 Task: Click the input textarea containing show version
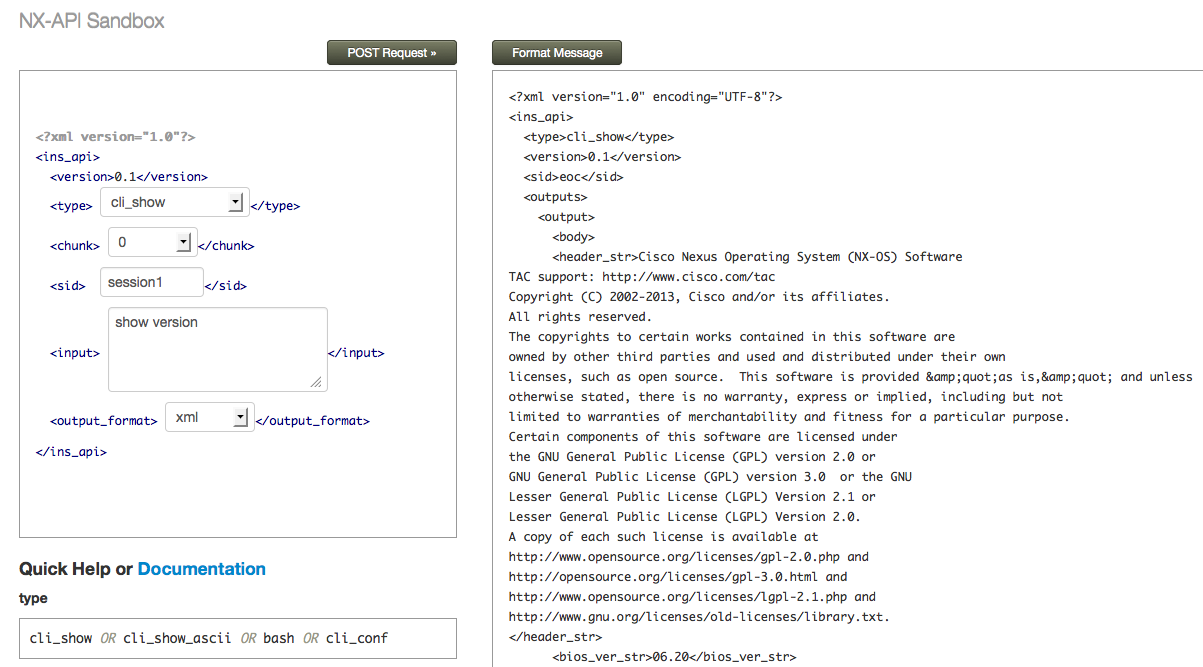[x=218, y=349]
